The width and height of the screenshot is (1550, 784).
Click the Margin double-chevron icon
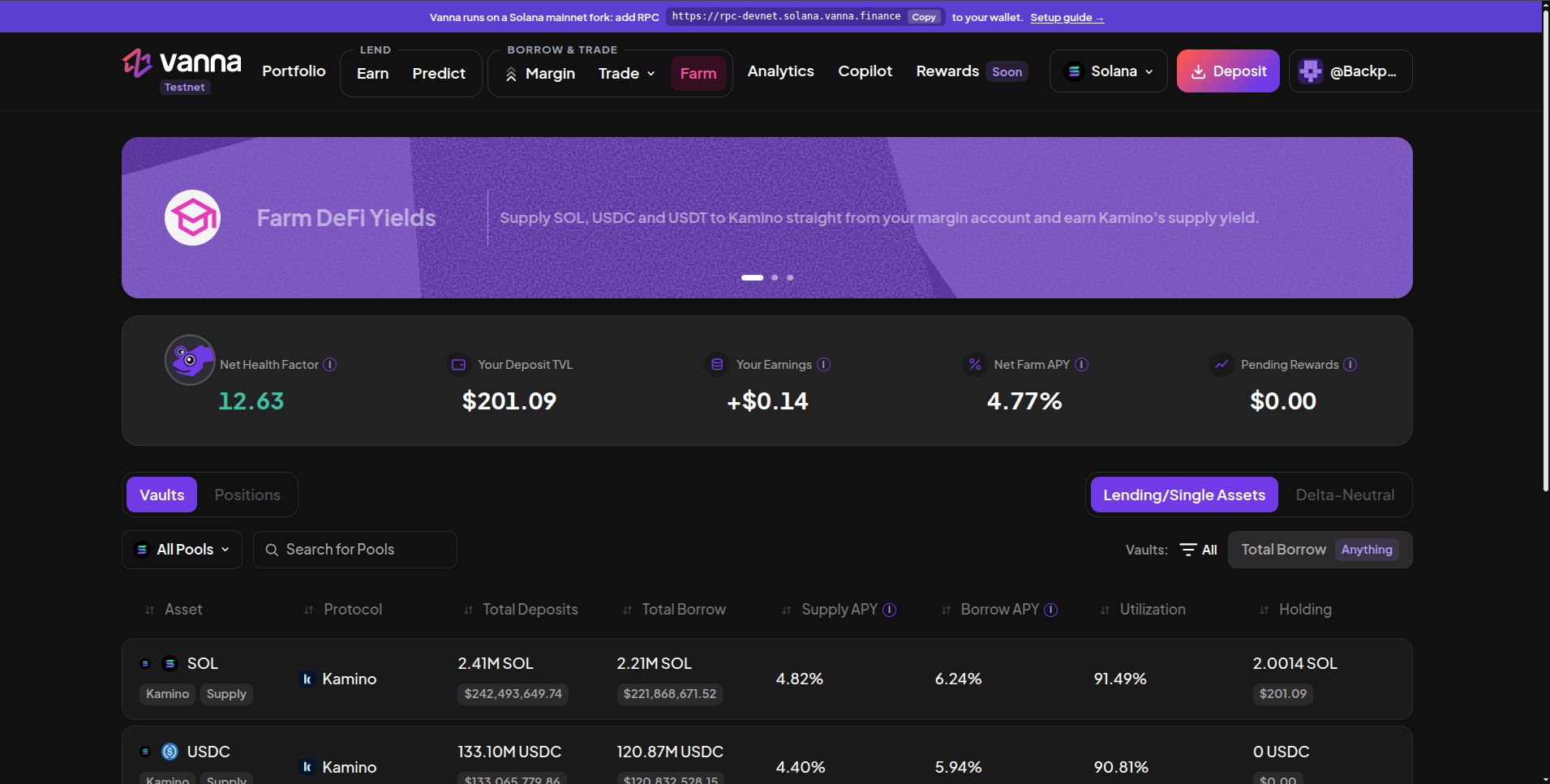(x=511, y=75)
